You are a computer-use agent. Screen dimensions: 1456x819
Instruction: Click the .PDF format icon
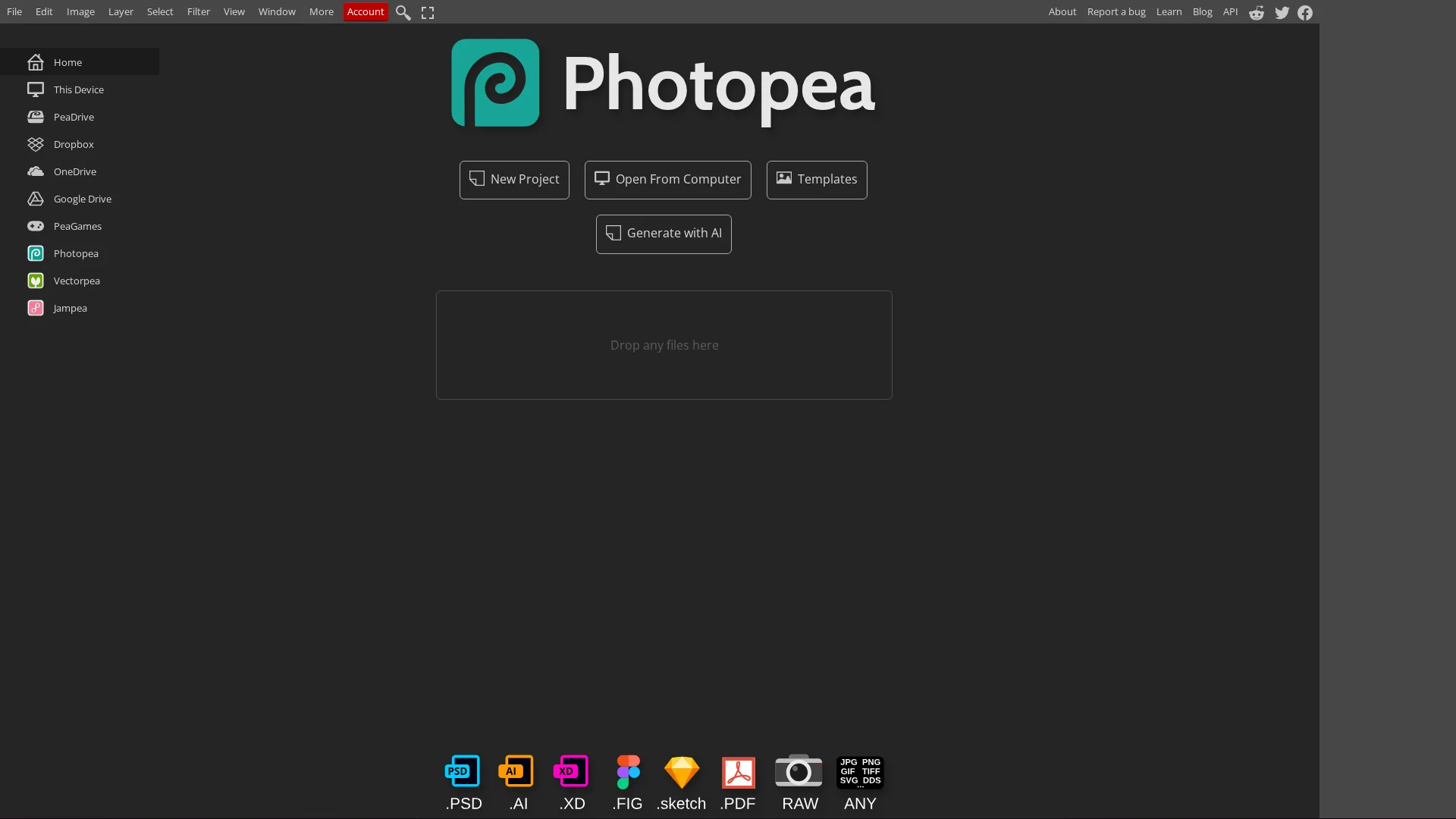[x=738, y=772]
